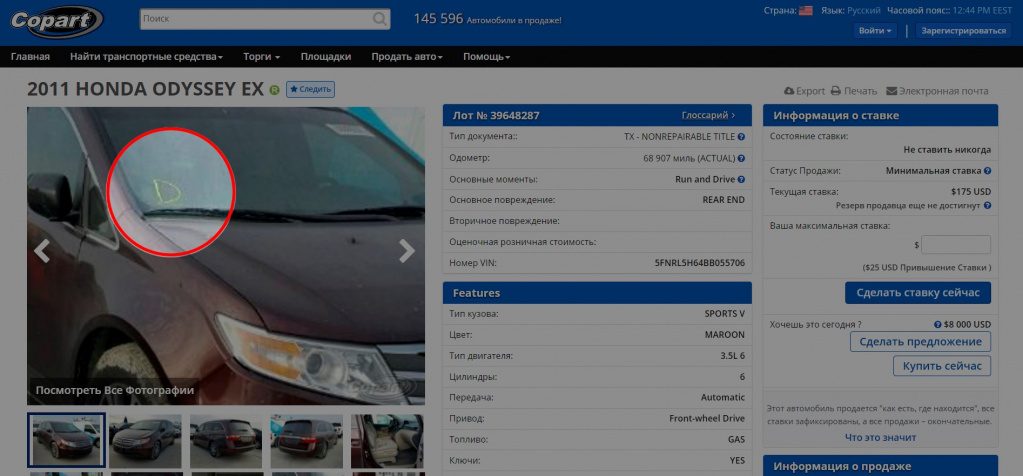Viewport: 1023px width, 476px height.
Task: Expand the Помощь menu
Action: click(487, 57)
